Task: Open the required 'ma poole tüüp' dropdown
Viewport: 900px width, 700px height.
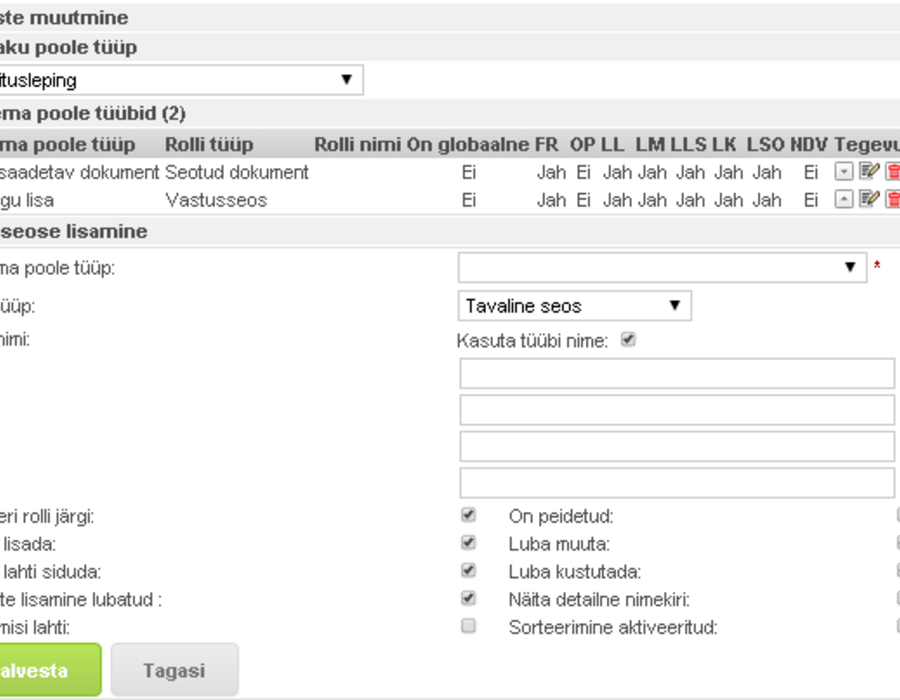Action: click(662, 267)
